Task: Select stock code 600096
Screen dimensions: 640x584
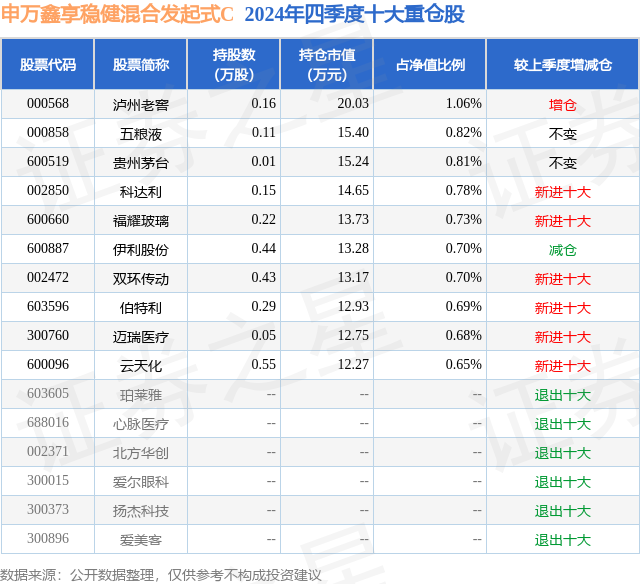Action: click(x=48, y=364)
